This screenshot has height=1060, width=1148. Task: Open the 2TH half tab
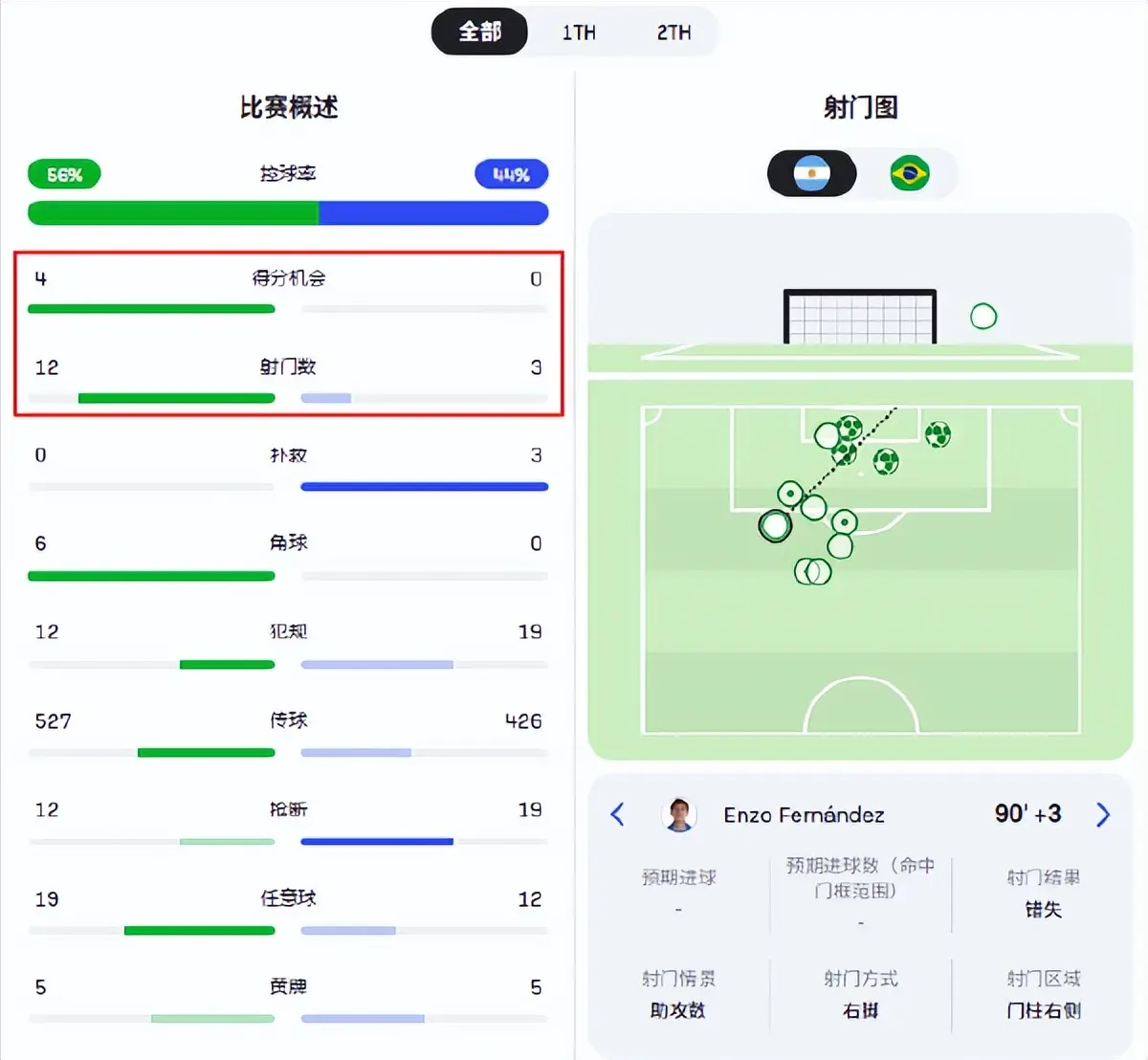673,33
